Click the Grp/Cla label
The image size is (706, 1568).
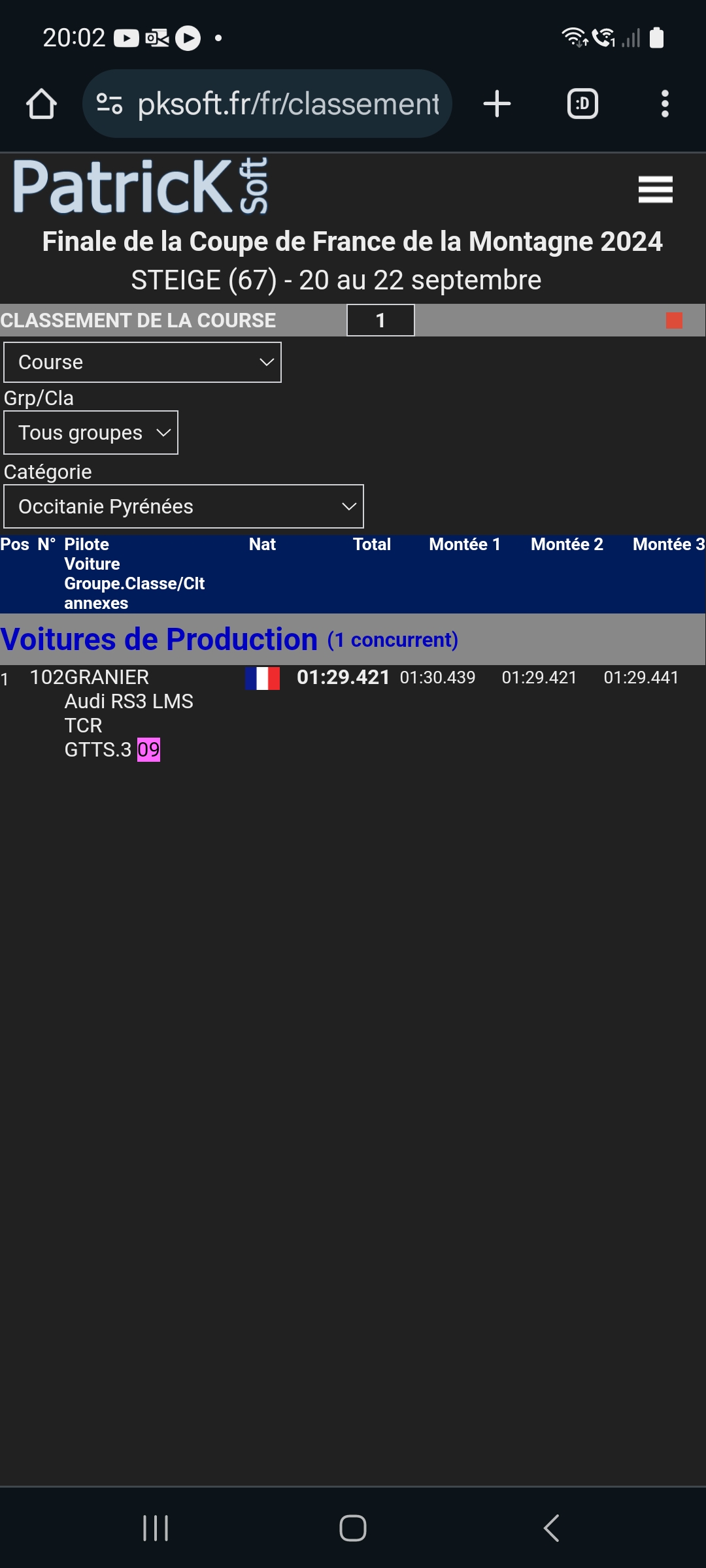click(39, 398)
